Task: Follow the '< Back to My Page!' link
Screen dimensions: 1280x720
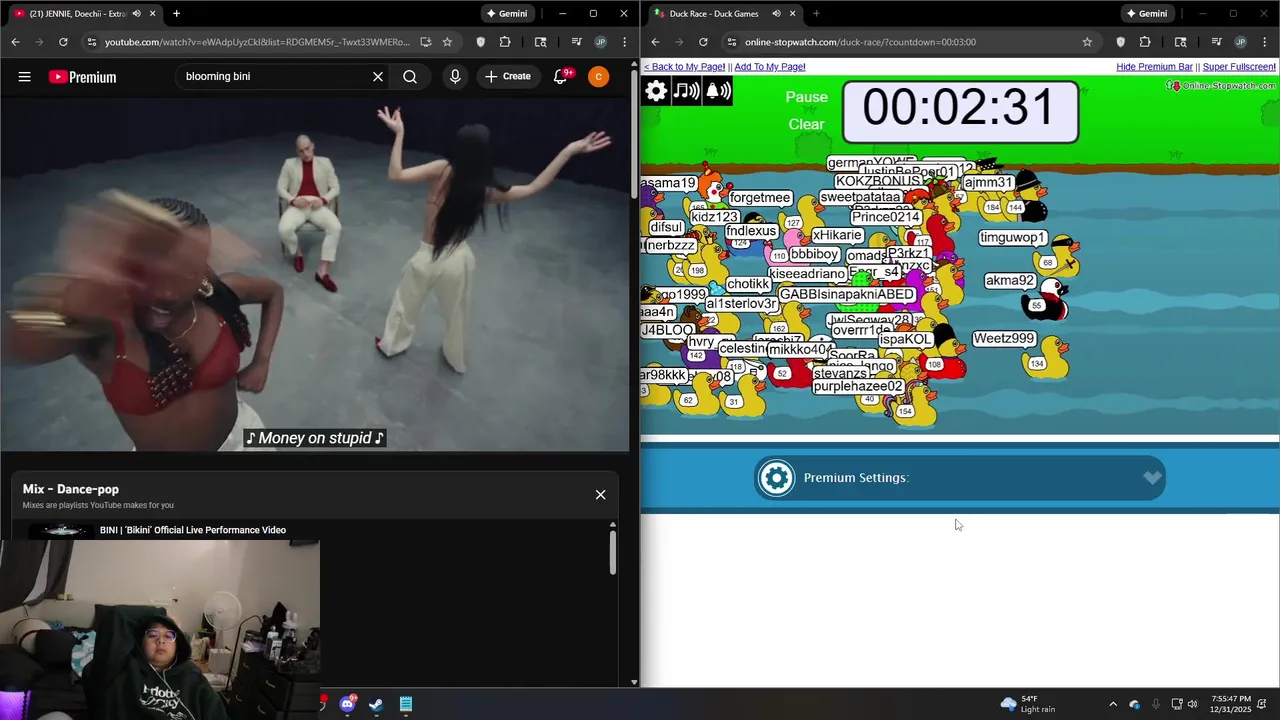Action: (x=684, y=67)
